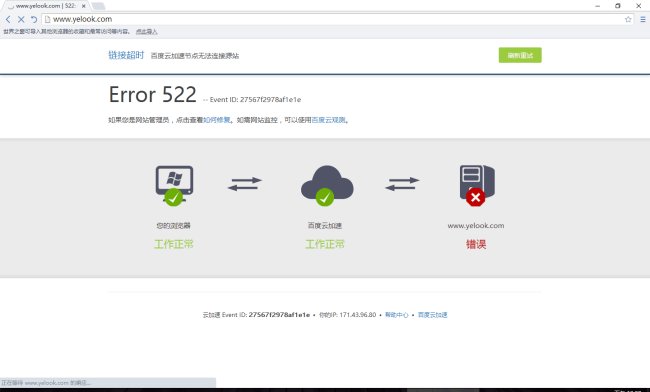Click arrows between browser and cloud
The image size is (650, 392).
coord(245,184)
